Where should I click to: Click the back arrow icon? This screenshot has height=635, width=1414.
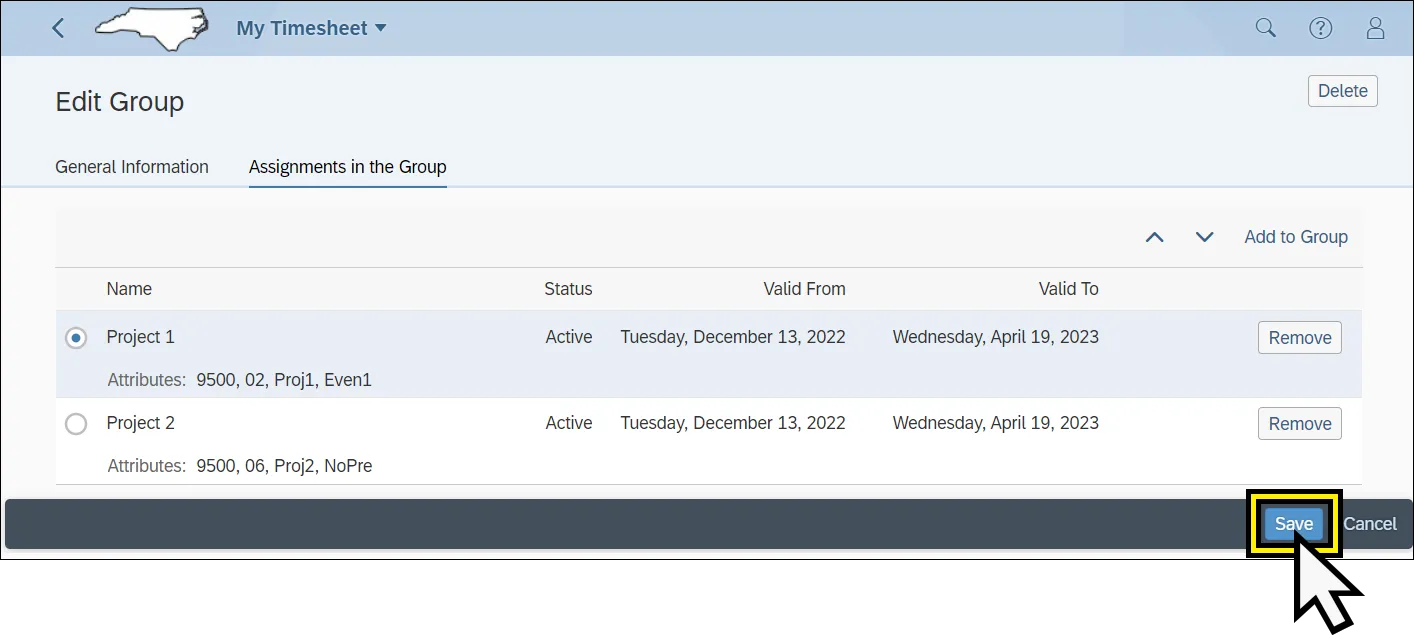point(58,28)
